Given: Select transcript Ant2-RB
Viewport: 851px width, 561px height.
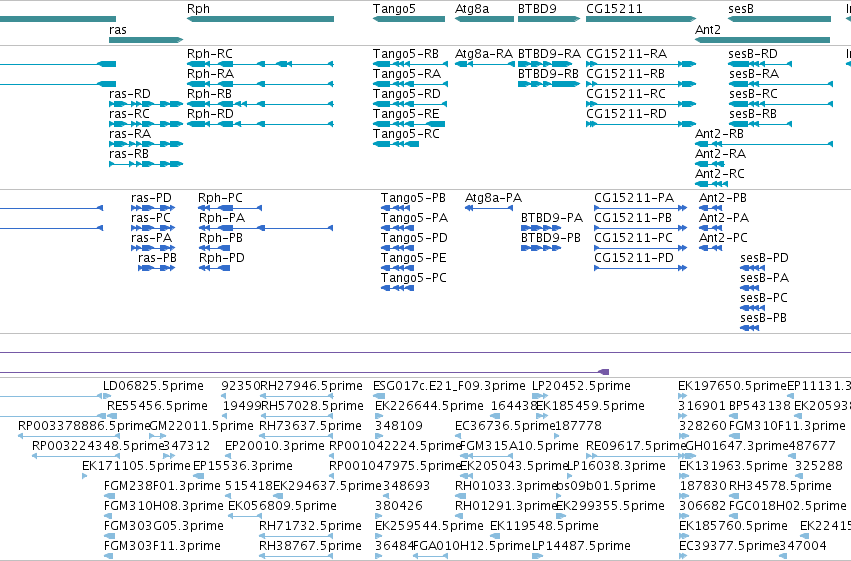Looking at the screenshot, I should [x=719, y=134].
